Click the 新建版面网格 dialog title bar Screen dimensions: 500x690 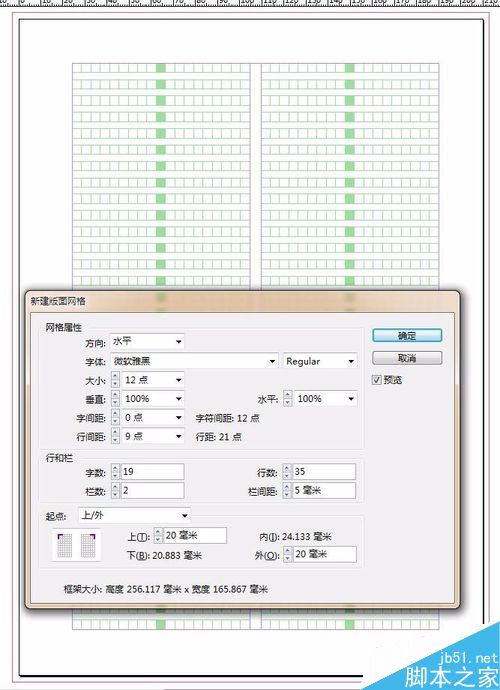pos(242,302)
